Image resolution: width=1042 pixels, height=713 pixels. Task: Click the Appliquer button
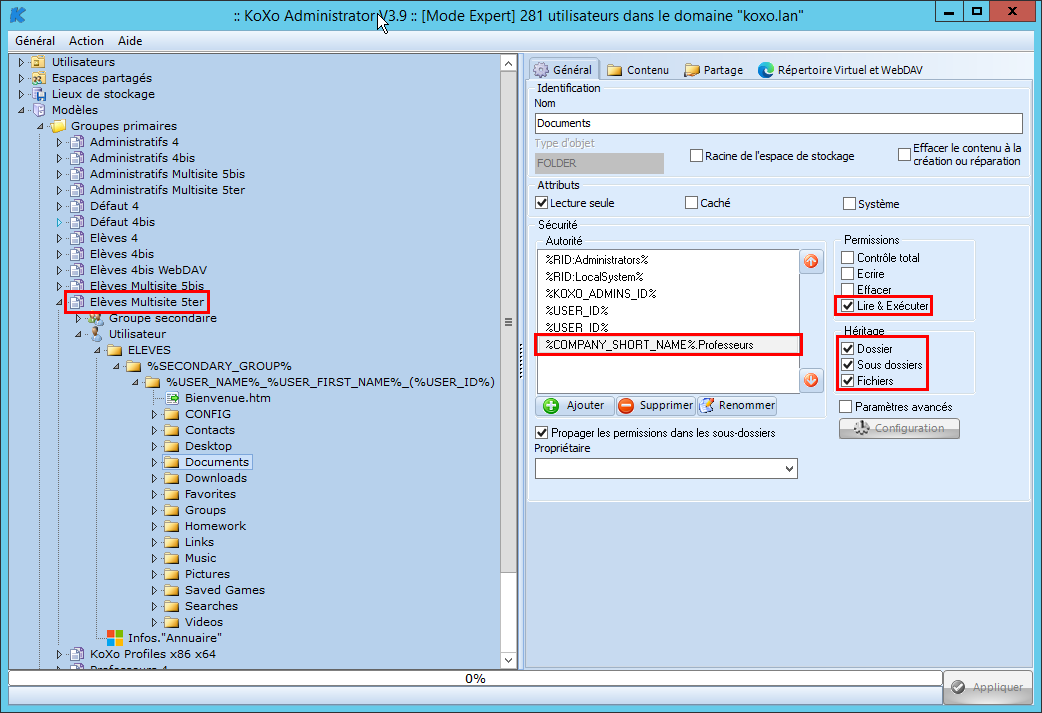988,687
